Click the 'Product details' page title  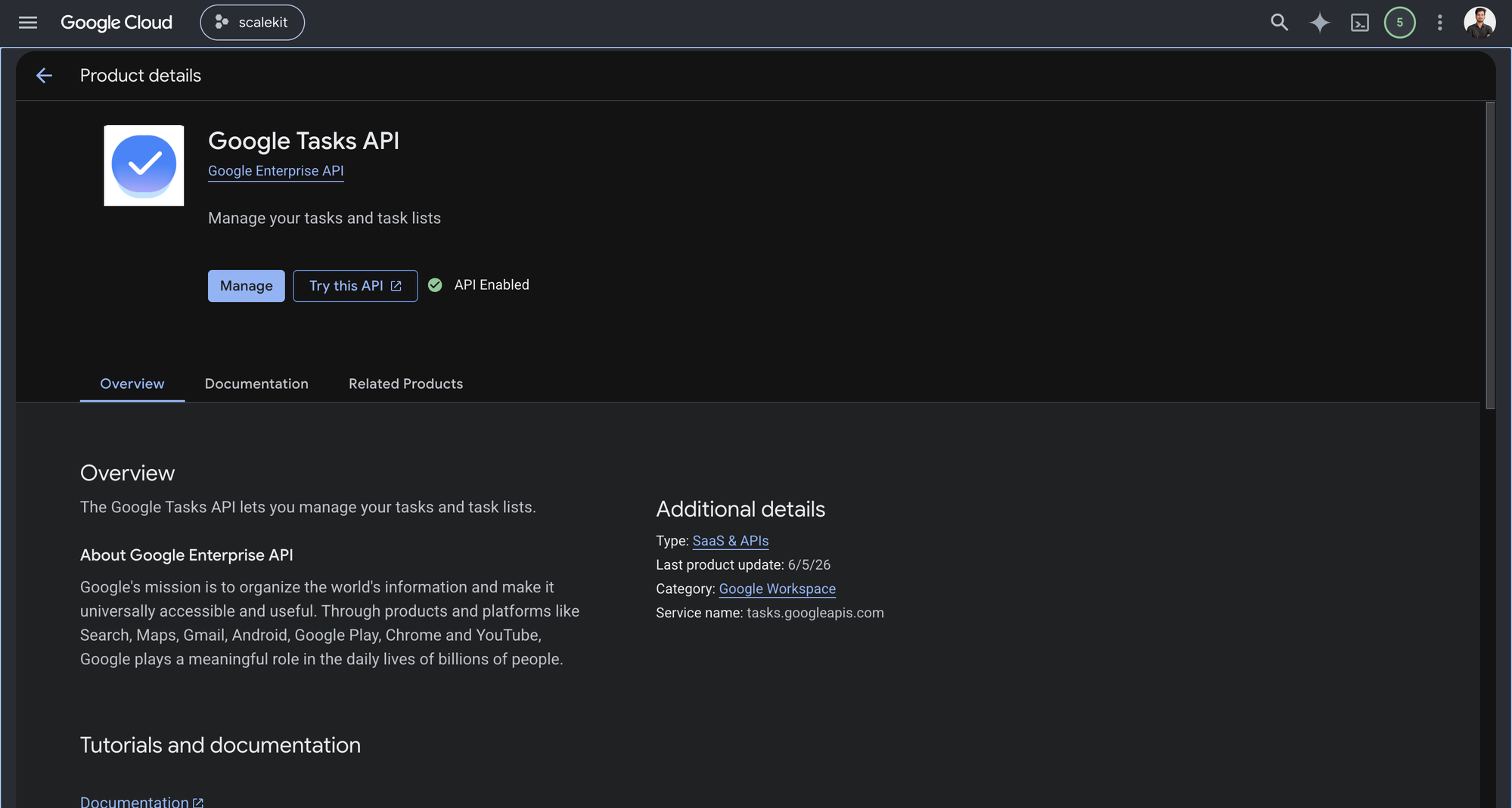pos(141,76)
